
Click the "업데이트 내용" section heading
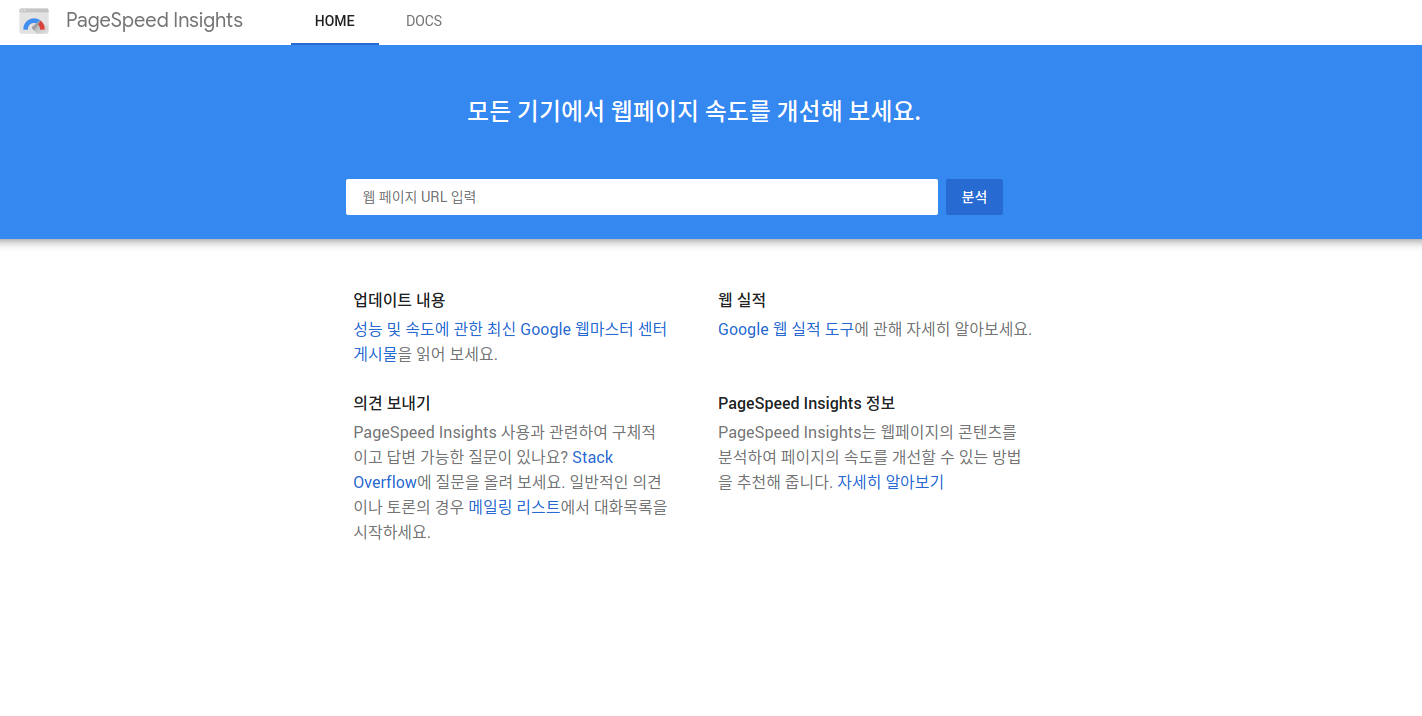398,299
